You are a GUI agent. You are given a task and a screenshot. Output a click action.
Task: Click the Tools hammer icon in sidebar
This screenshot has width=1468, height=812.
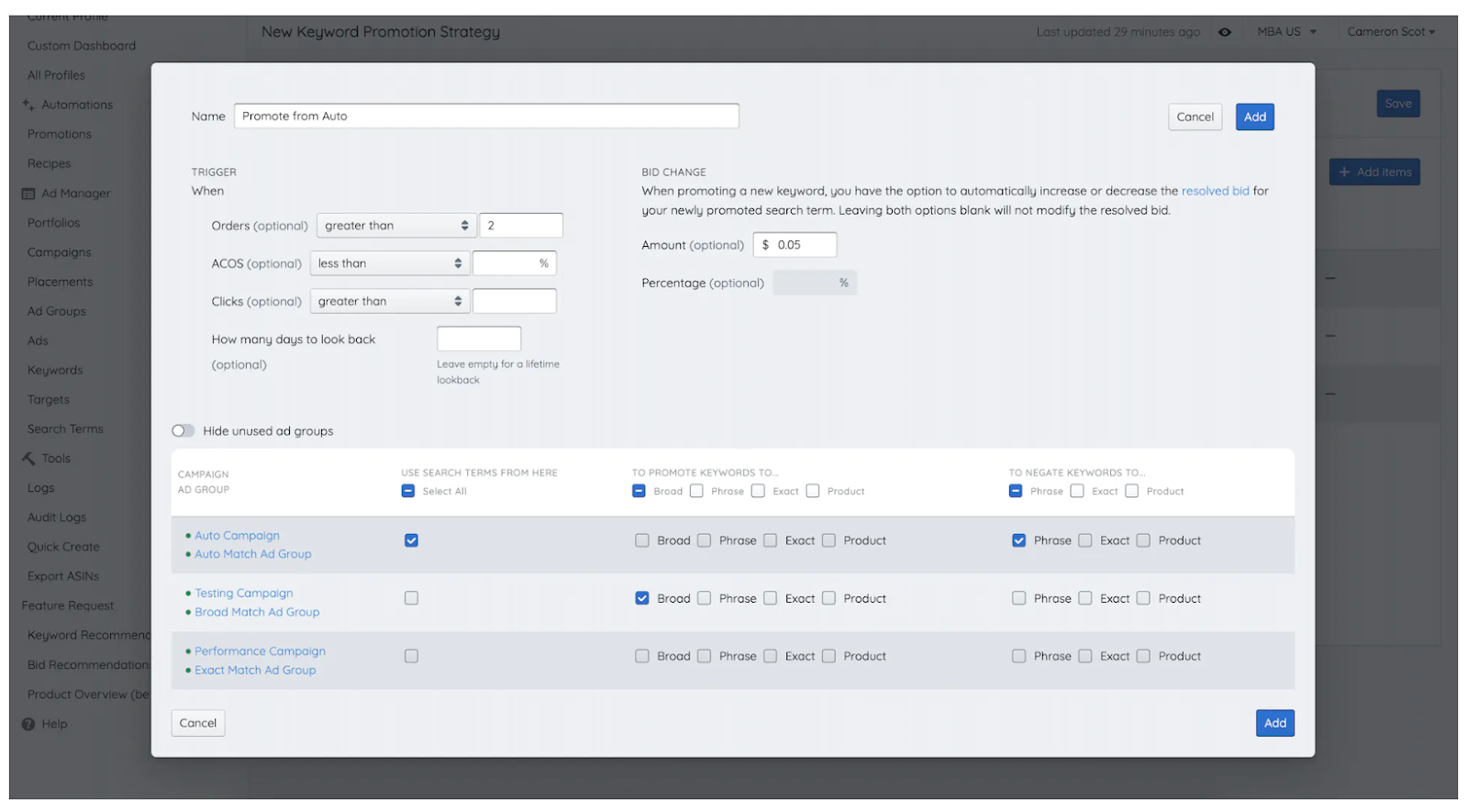click(x=28, y=459)
